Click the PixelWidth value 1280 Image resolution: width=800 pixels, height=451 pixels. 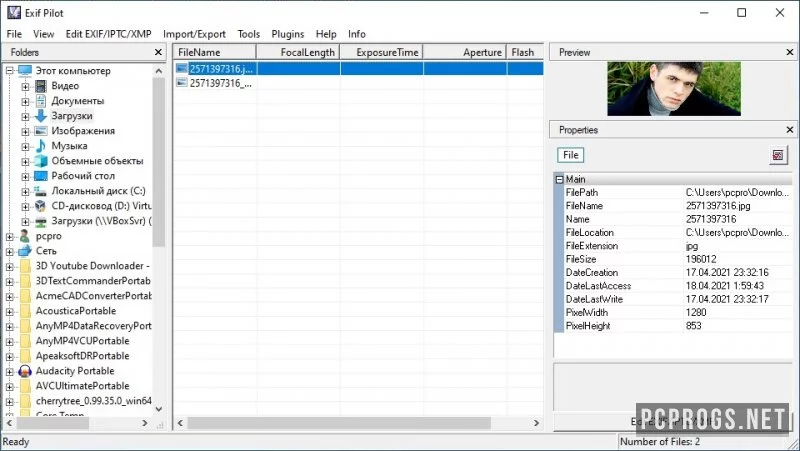696,312
